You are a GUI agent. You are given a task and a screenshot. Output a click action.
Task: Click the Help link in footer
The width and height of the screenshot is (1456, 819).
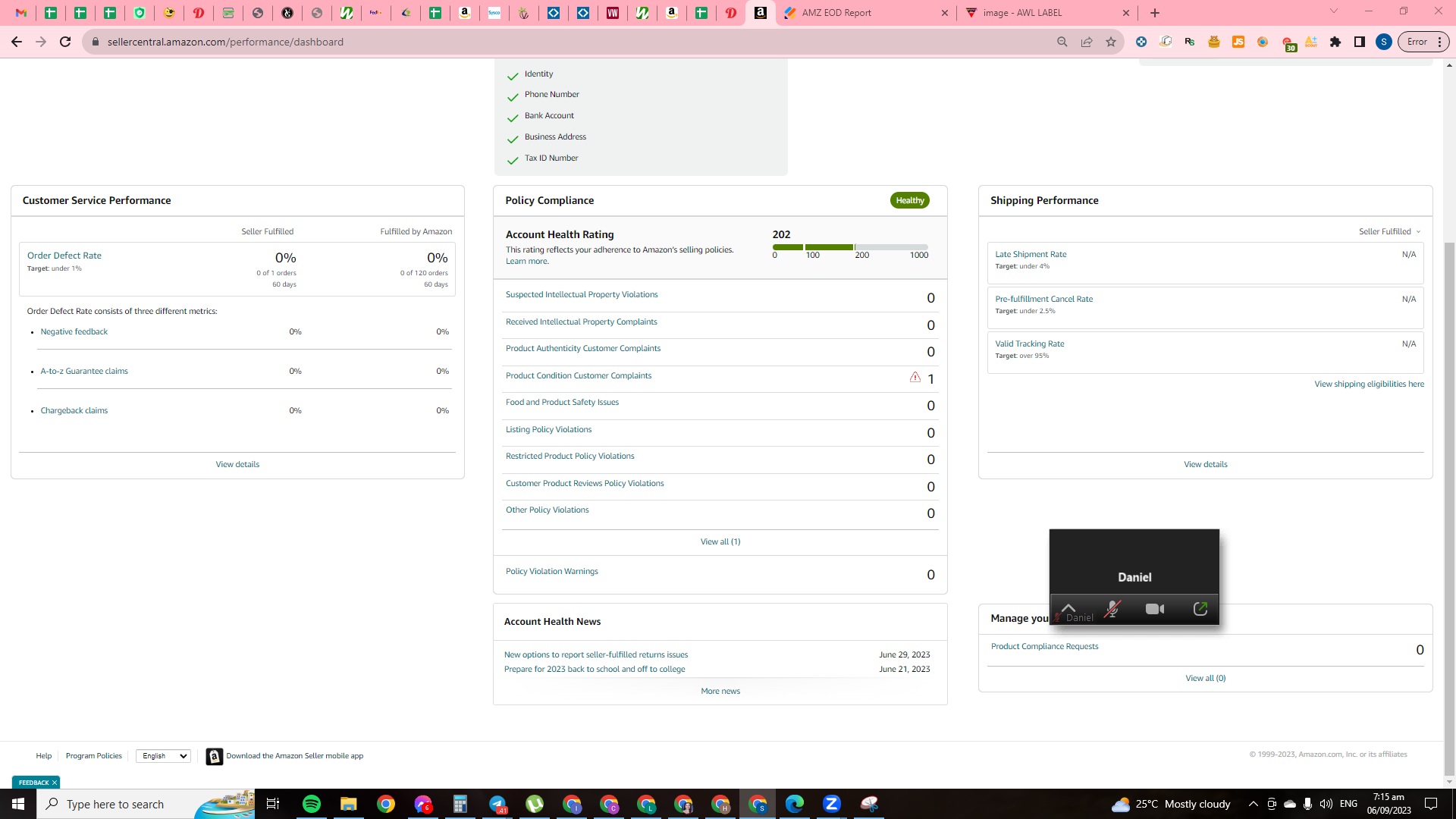pyautogui.click(x=44, y=756)
